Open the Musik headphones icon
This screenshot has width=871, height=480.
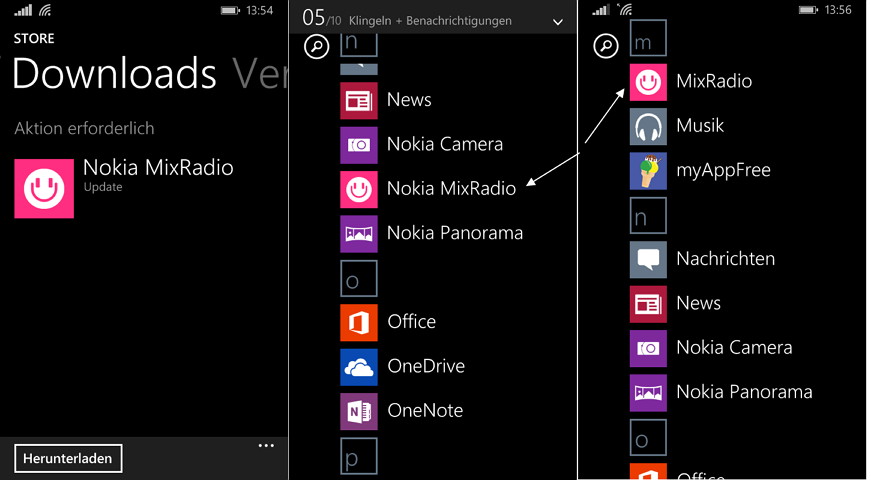(648, 127)
